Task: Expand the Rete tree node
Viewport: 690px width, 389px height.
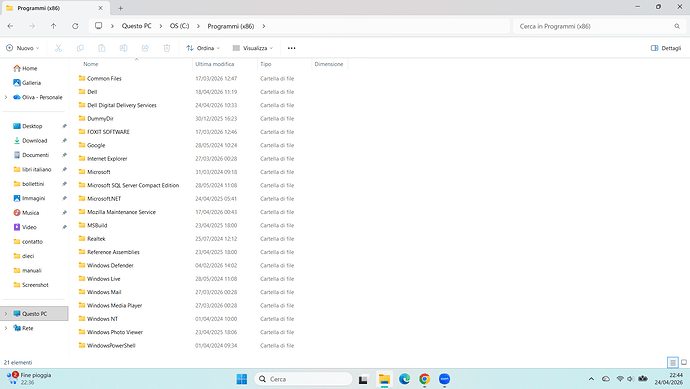Action: 6,328
